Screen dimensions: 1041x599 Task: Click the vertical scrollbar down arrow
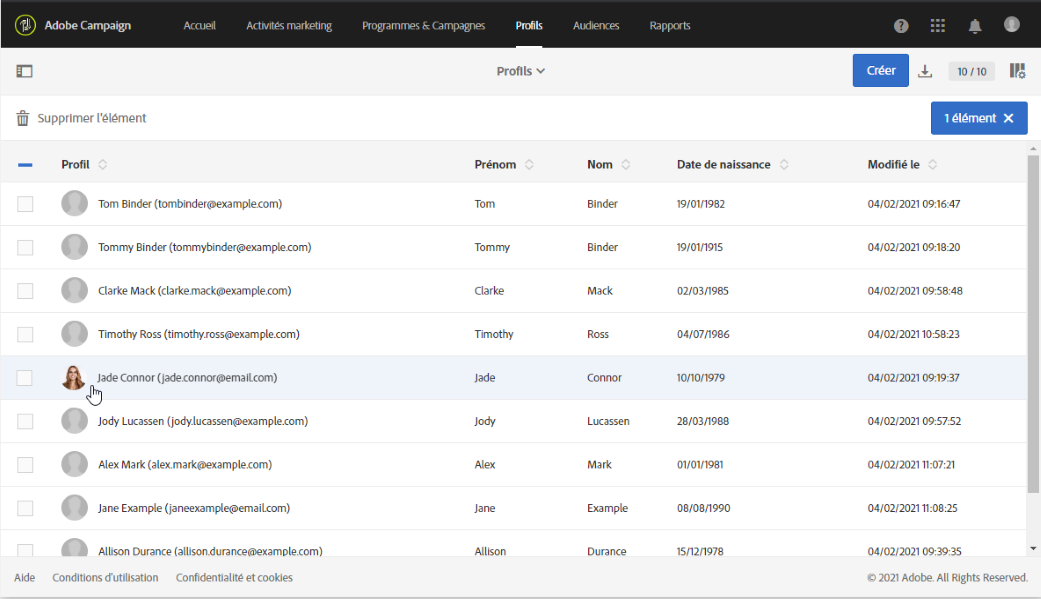(1032, 548)
